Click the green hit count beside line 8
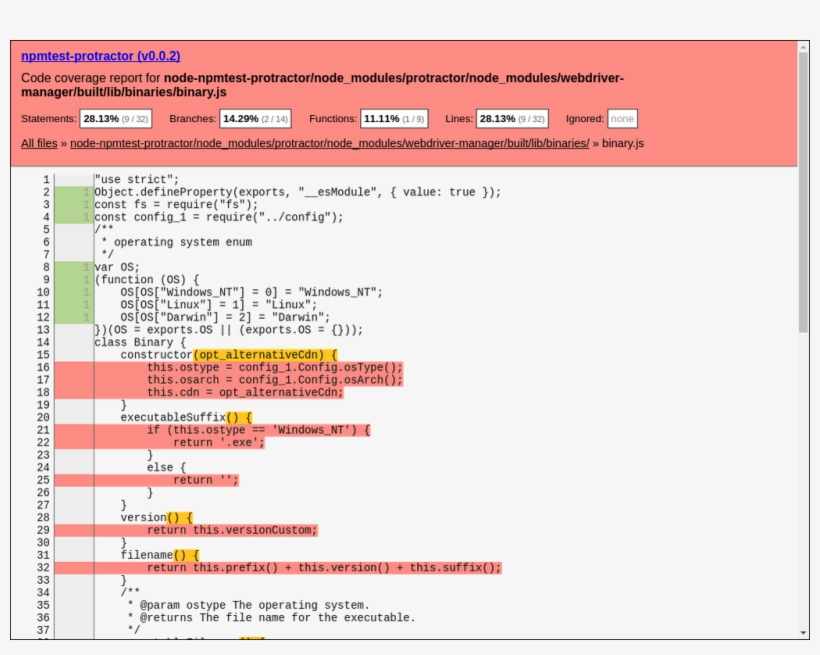The width and height of the screenshot is (820, 655). 87,267
